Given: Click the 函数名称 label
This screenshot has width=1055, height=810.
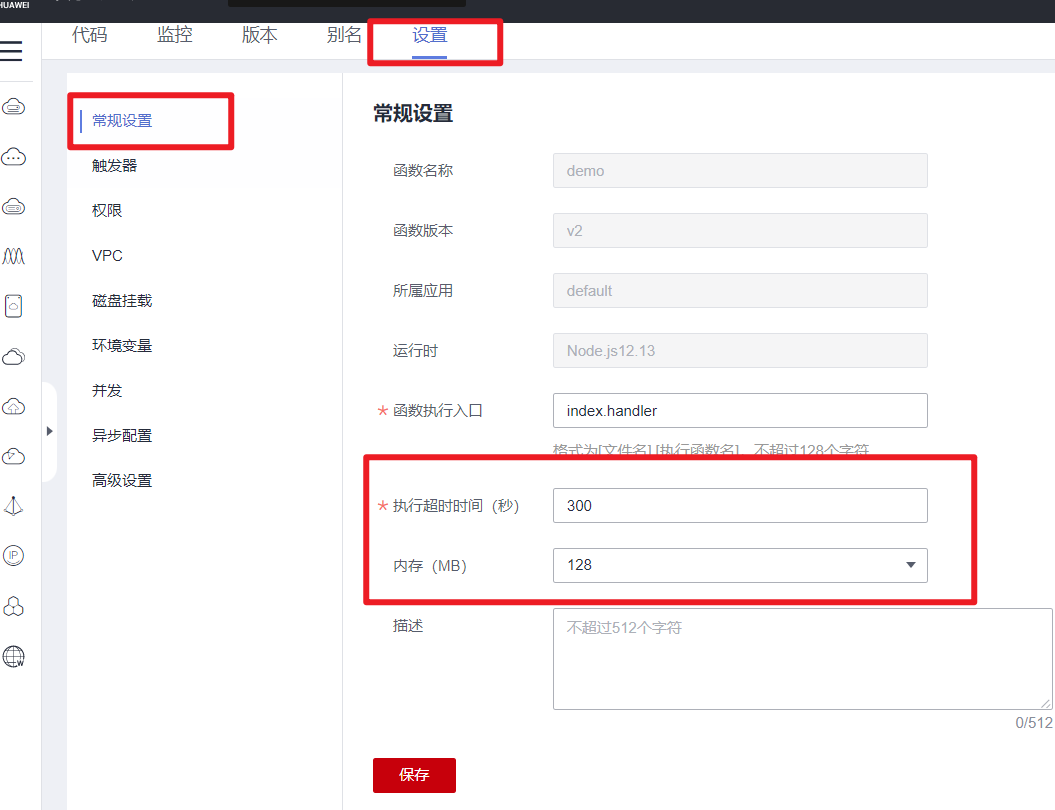Looking at the screenshot, I should [x=423, y=171].
